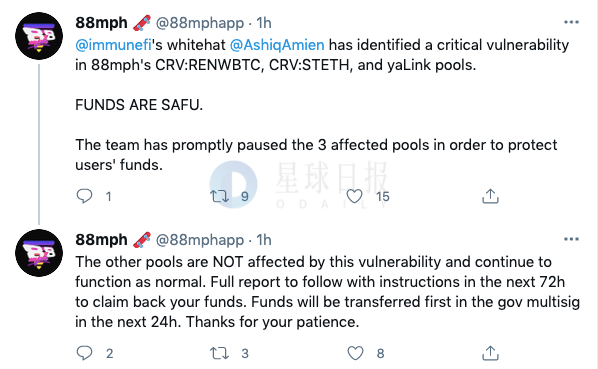Reply to the second 88mph tweet
Screen dimensions: 598x369
(84, 353)
